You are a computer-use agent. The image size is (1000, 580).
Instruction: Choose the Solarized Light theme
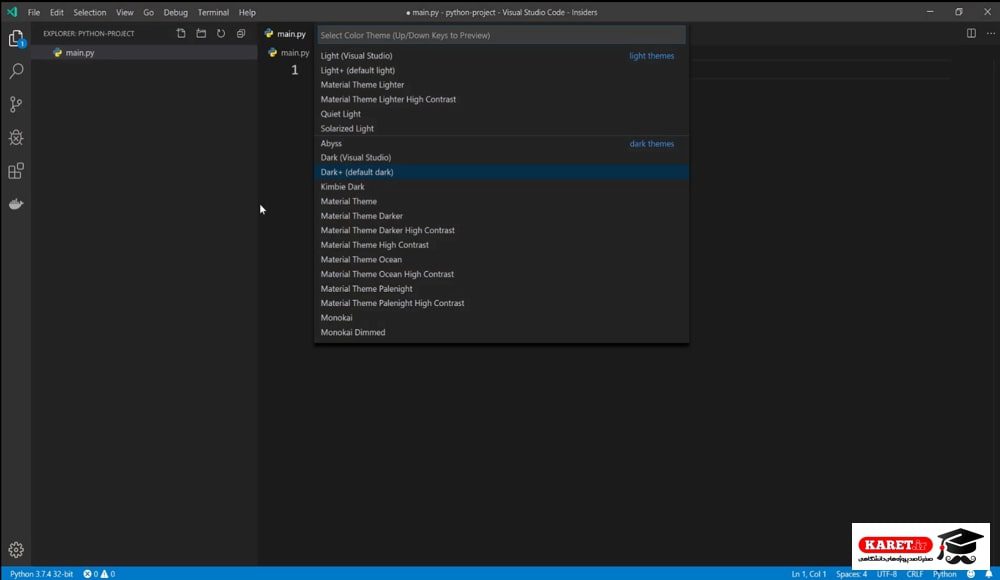coord(501,128)
